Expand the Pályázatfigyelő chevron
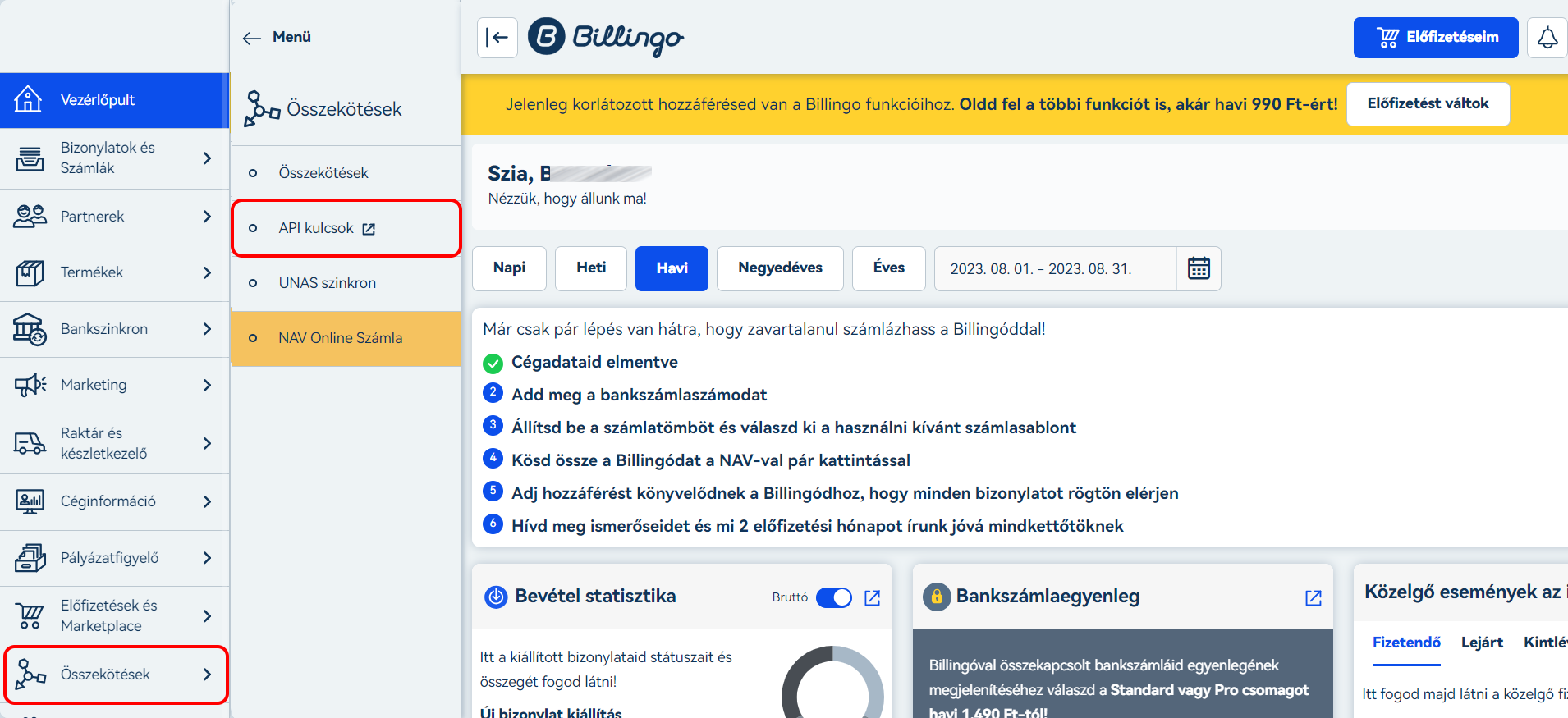 [207, 558]
